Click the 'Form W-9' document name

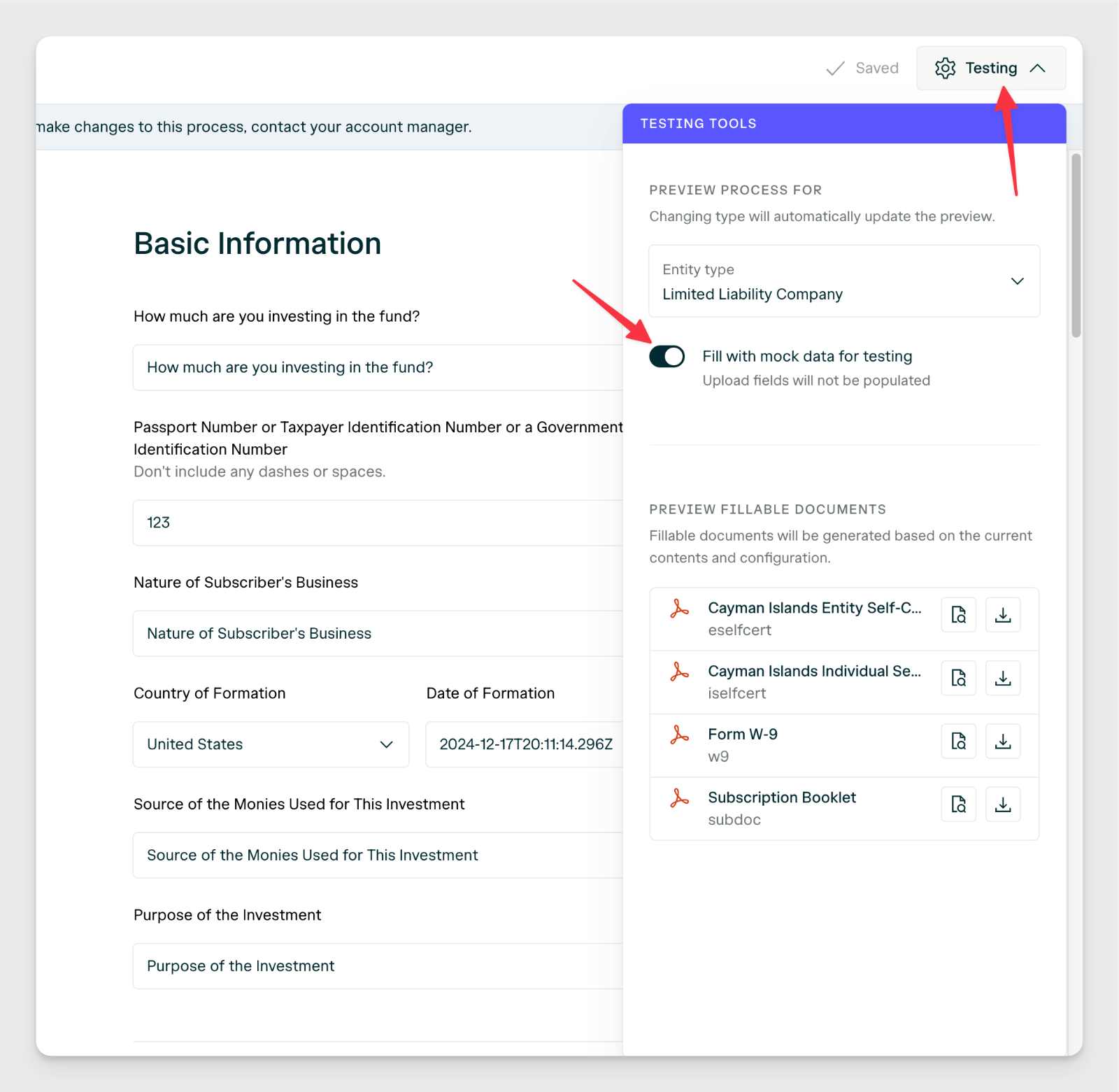click(x=743, y=734)
